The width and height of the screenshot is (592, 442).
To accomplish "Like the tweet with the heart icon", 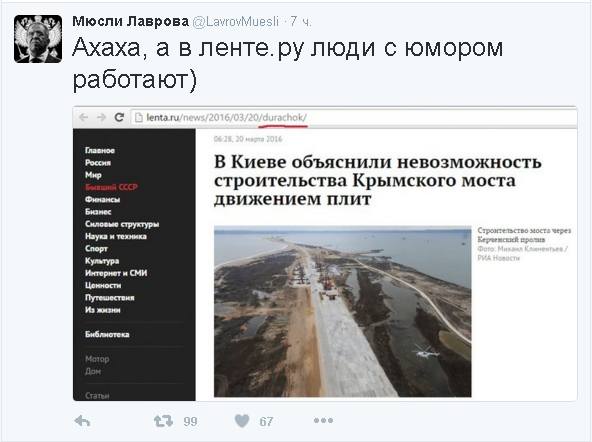I will (242, 421).
